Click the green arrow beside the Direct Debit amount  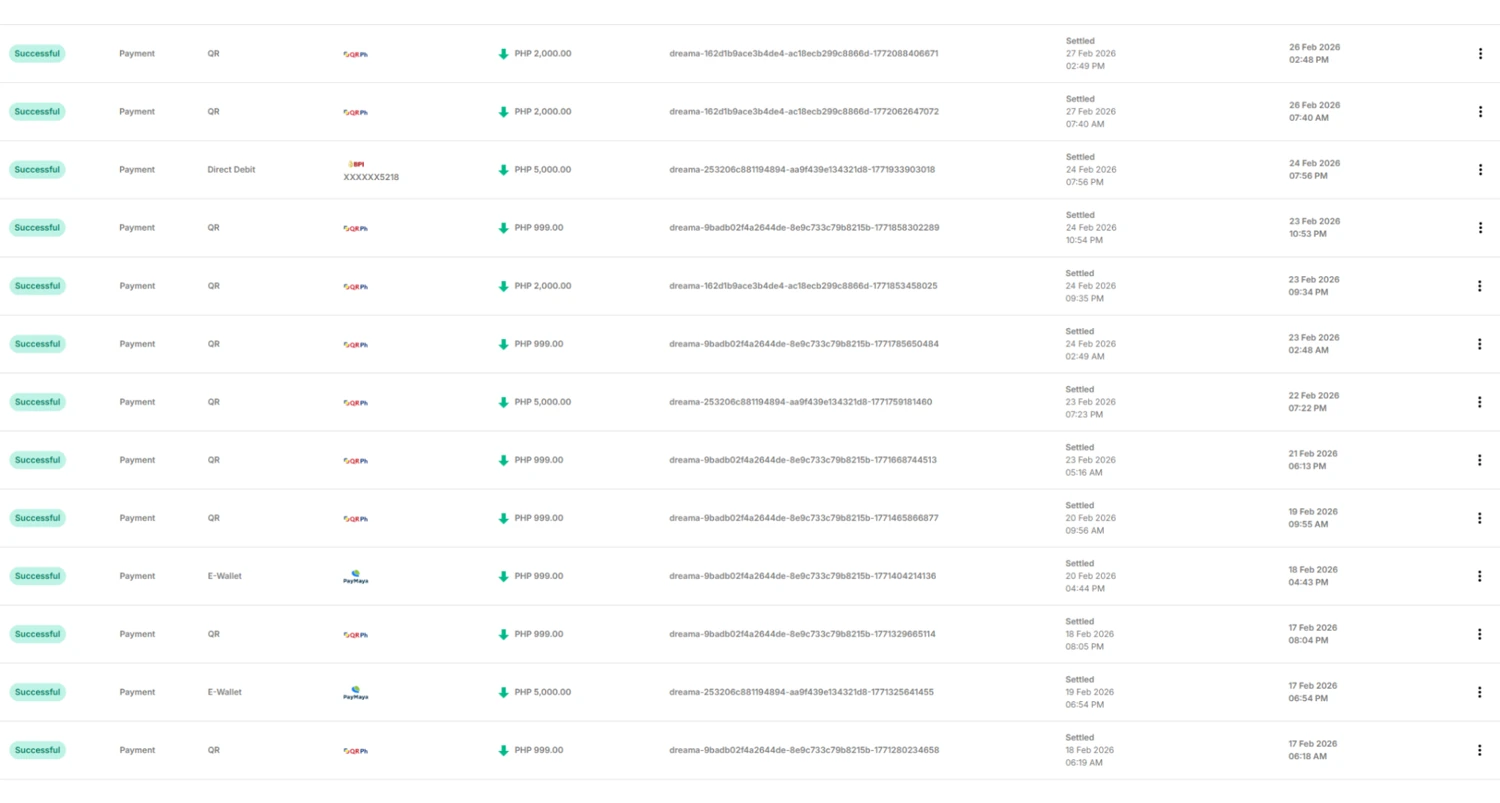504,170
